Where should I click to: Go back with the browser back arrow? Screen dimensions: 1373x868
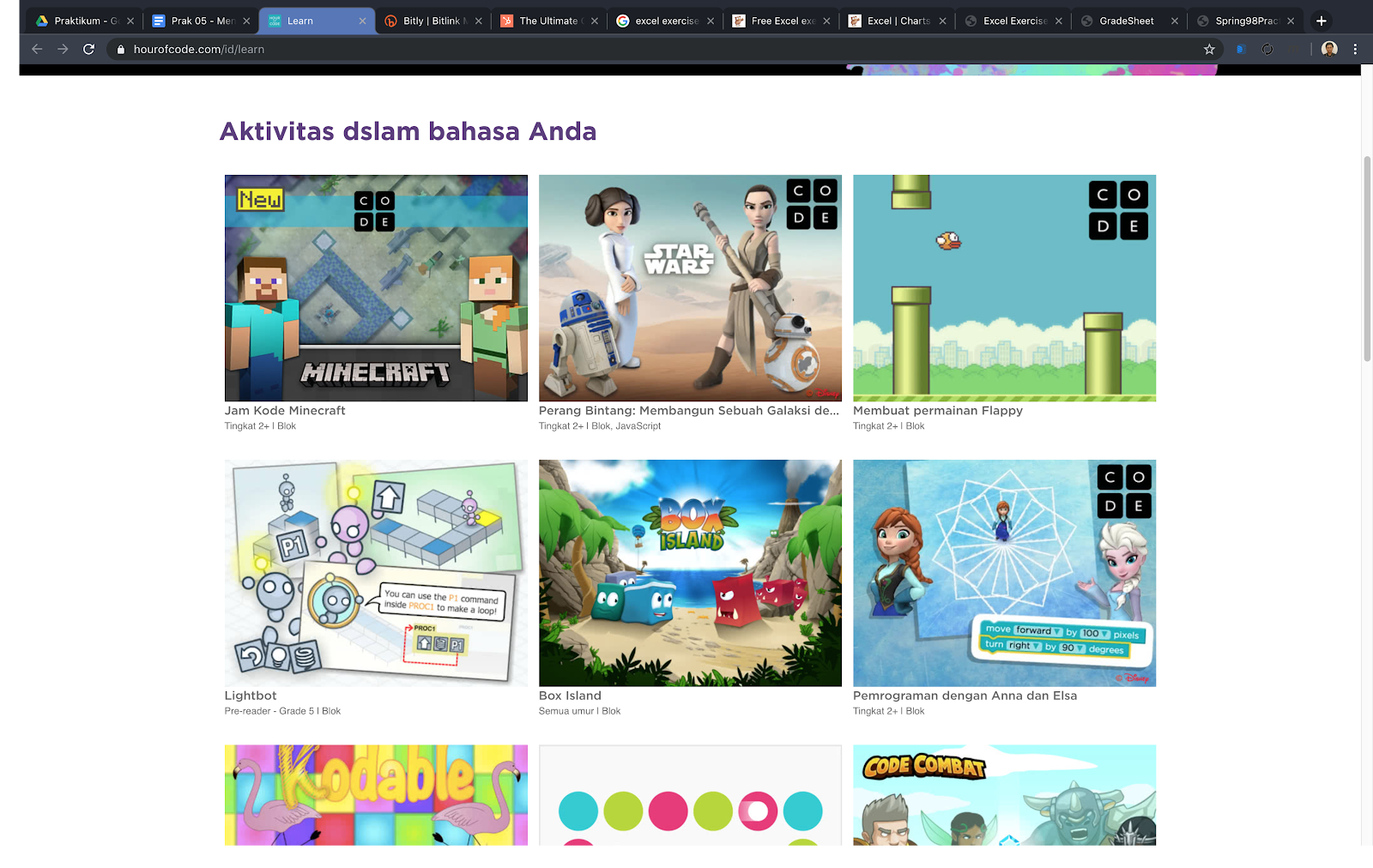pos(37,49)
